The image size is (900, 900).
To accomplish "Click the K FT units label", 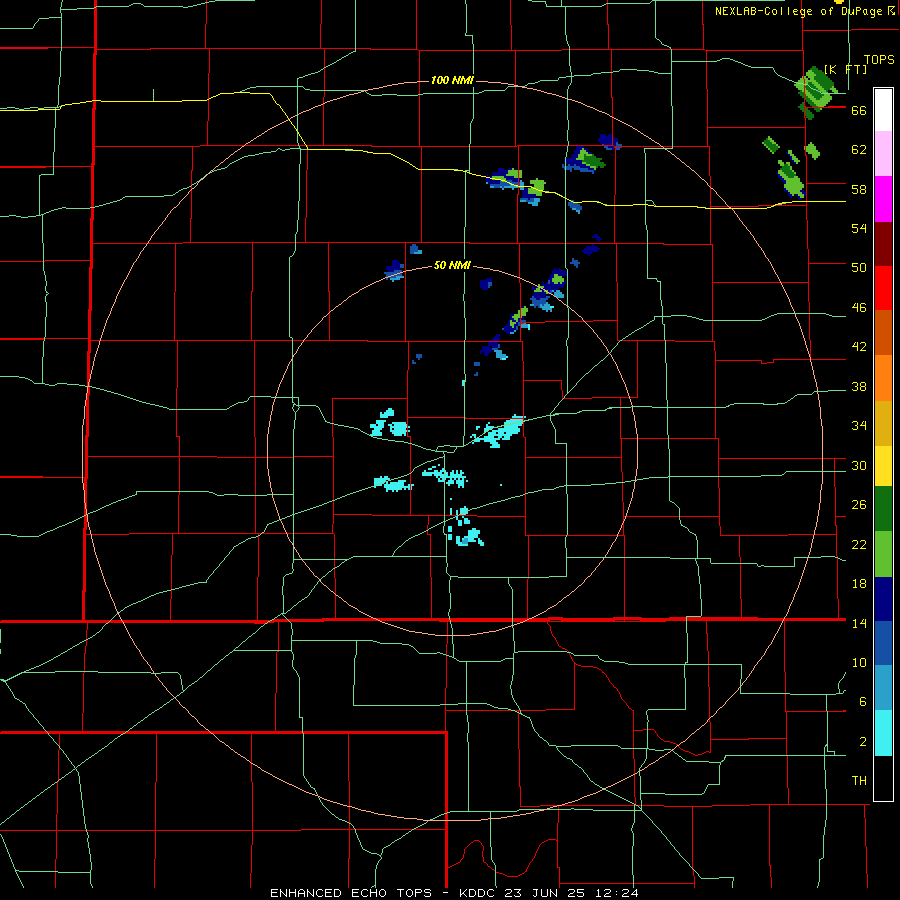I will [845, 69].
